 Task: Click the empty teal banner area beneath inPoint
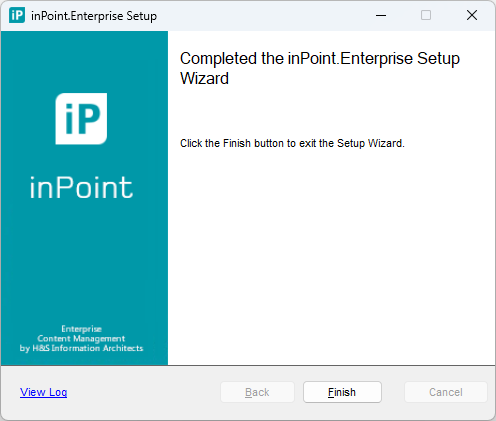tap(84, 262)
